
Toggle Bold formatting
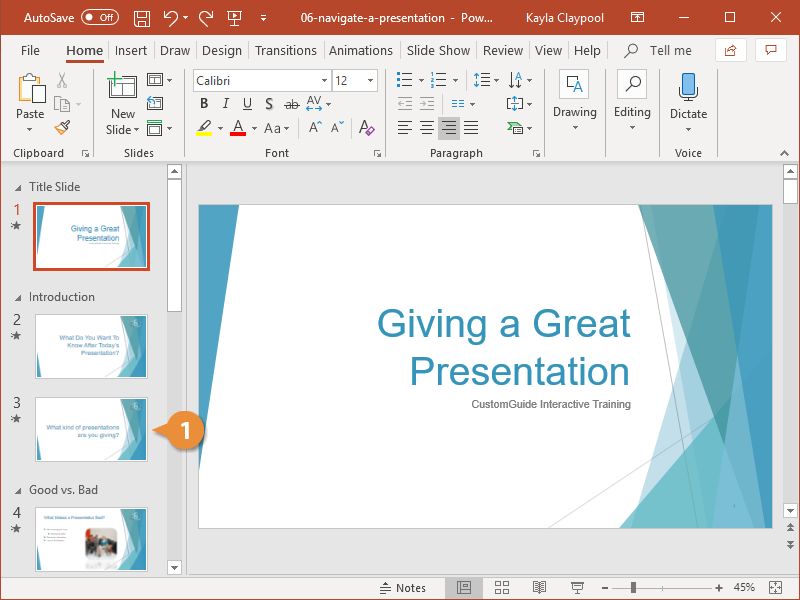coord(205,104)
